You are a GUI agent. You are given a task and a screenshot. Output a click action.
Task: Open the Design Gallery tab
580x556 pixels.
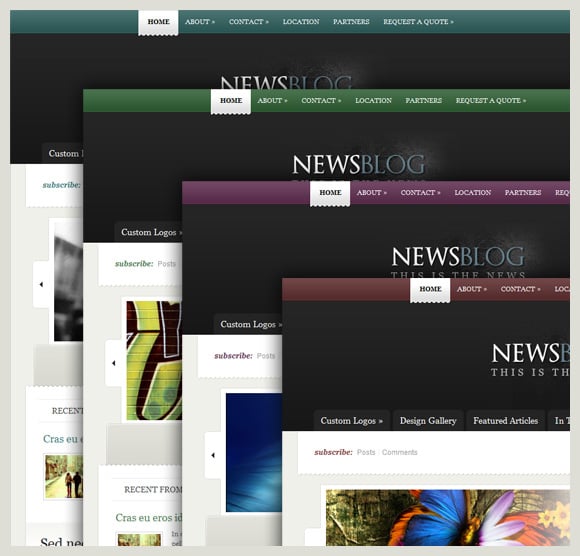[x=428, y=421]
